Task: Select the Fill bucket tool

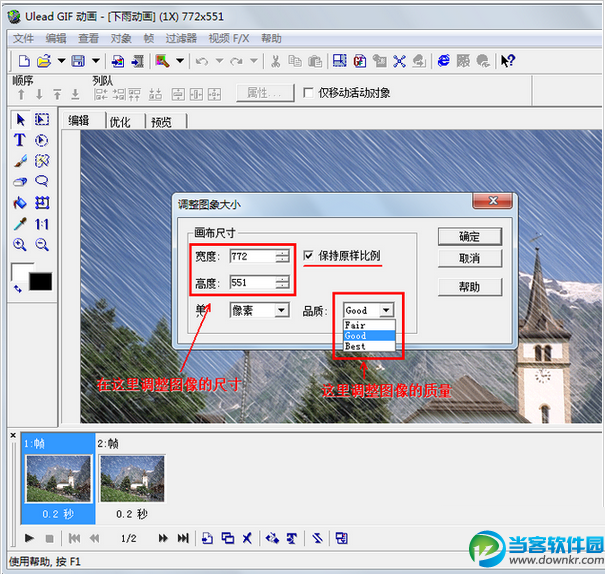Action: [20, 203]
